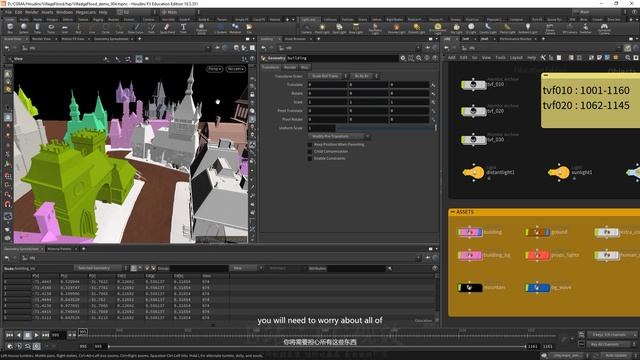This screenshot has height=360, width=640.
Task: Enable Child Compensation checkbox
Action: pos(310,151)
